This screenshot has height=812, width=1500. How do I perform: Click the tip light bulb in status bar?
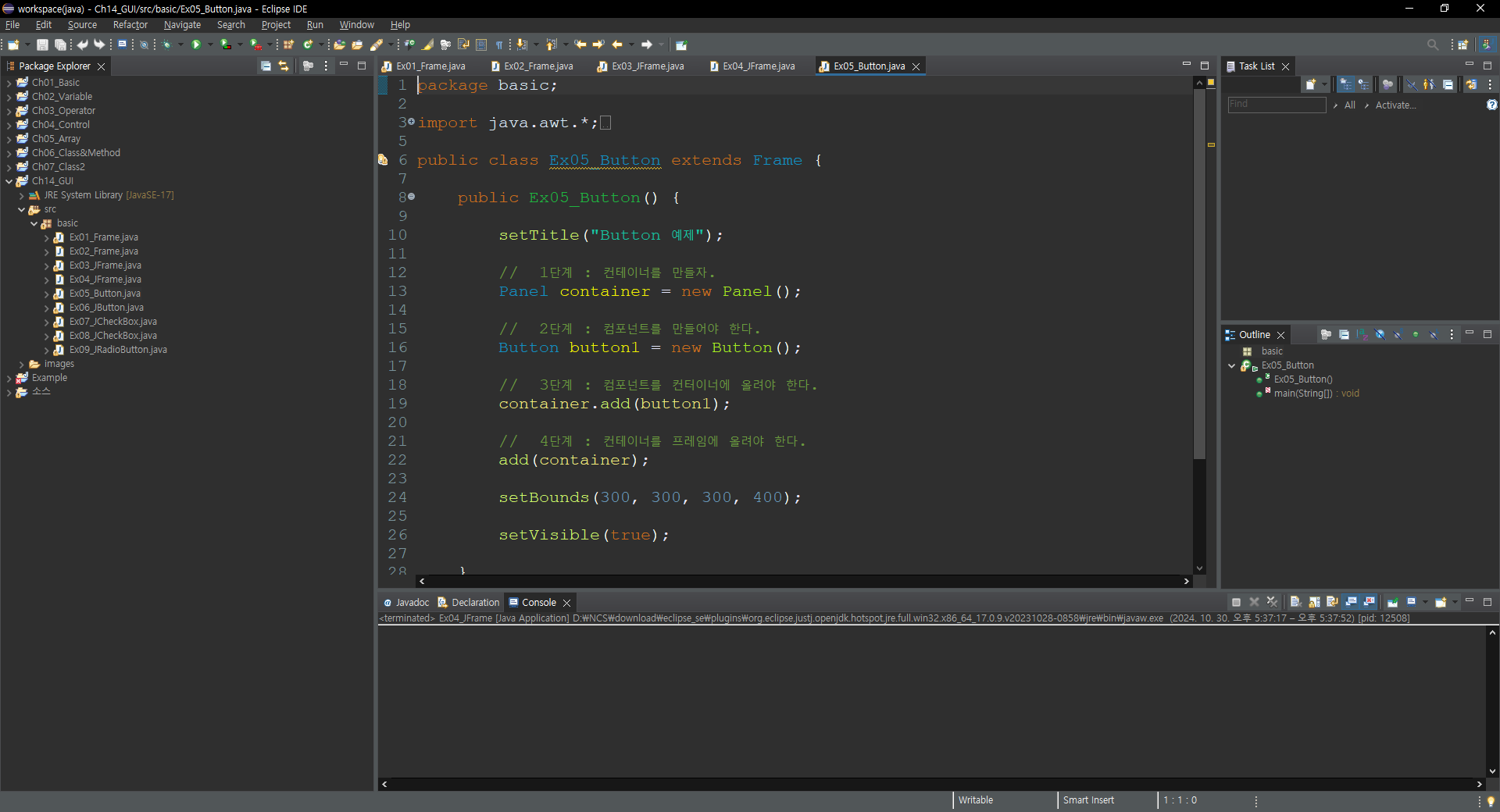(x=1491, y=801)
